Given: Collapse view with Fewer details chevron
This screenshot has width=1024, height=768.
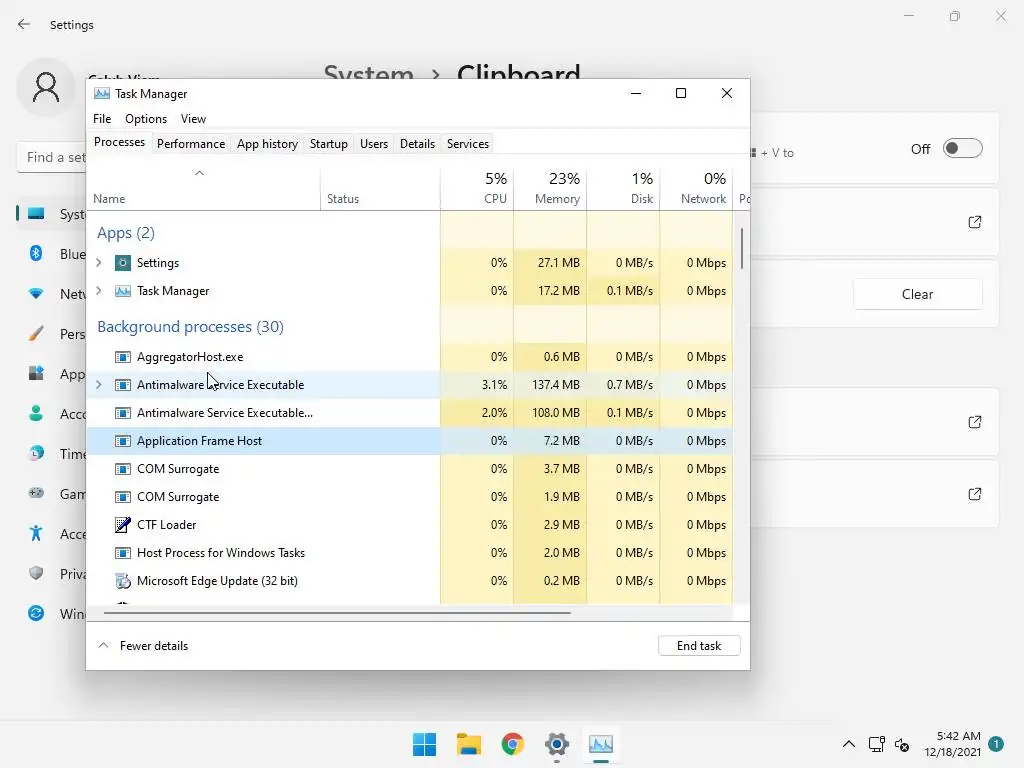Looking at the screenshot, I should click(x=103, y=645).
